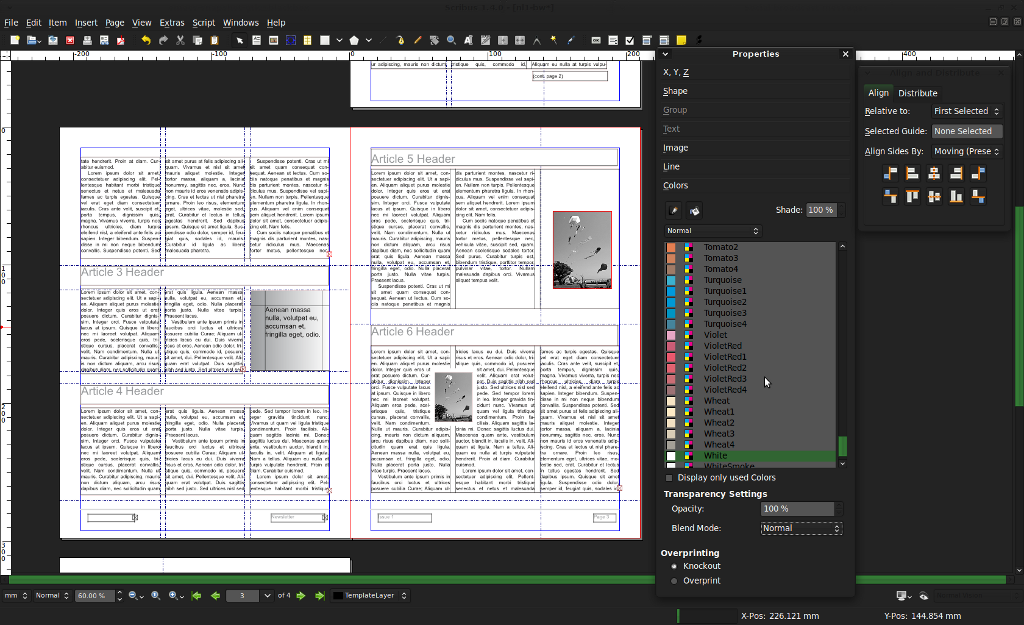This screenshot has height=625, width=1024.
Task: Open the Windows menu
Action: tap(241, 22)
